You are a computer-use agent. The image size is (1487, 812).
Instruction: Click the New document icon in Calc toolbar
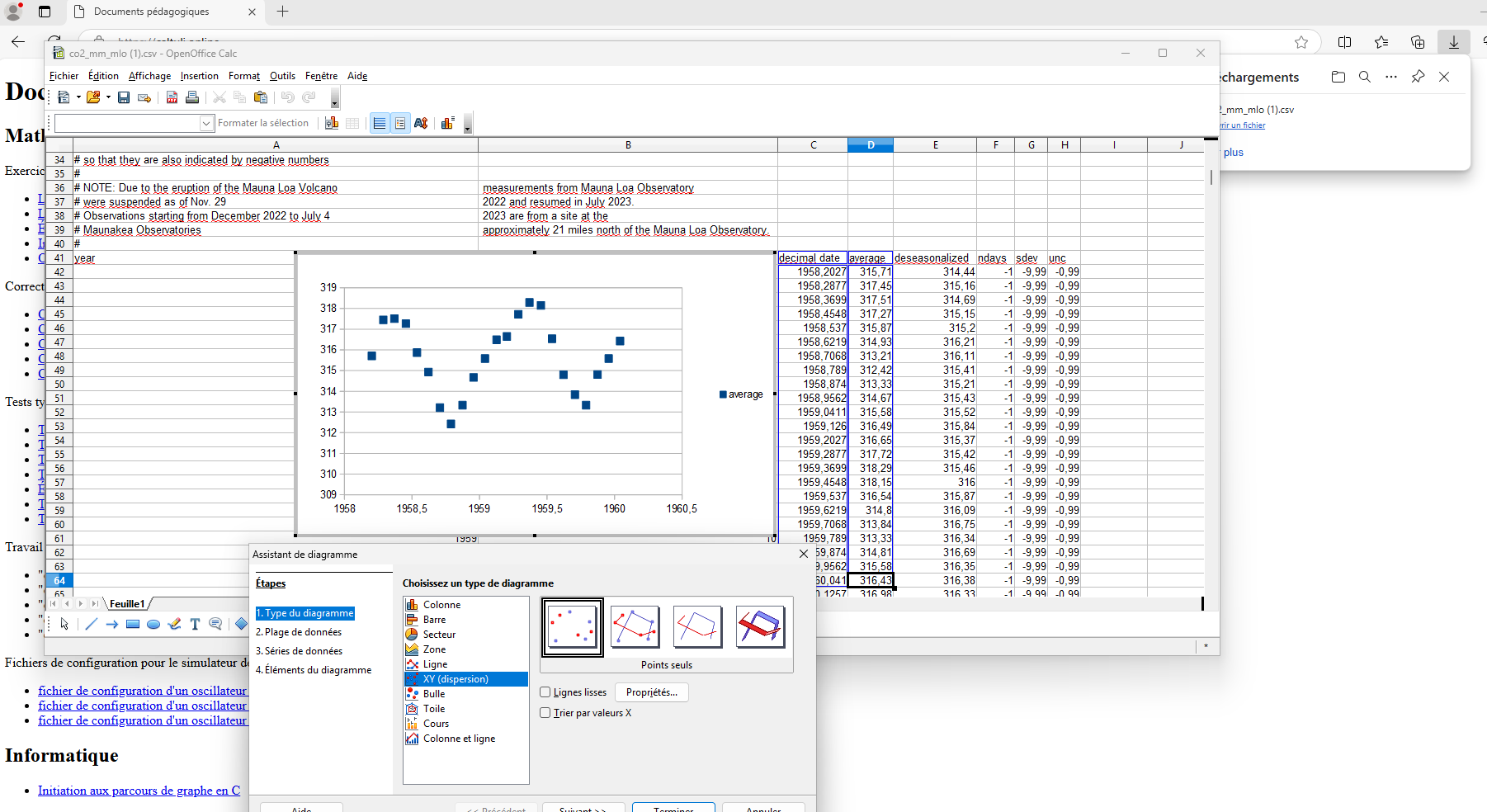pyautogui.click(x=64, y=97)
